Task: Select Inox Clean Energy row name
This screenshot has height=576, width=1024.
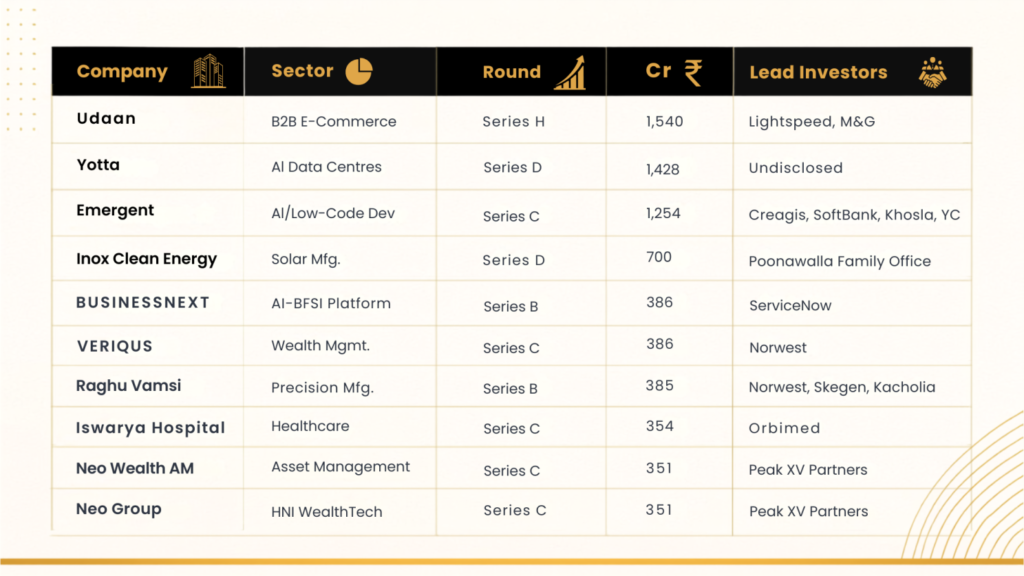Action: pyautogui.click(x=146, y=259)
